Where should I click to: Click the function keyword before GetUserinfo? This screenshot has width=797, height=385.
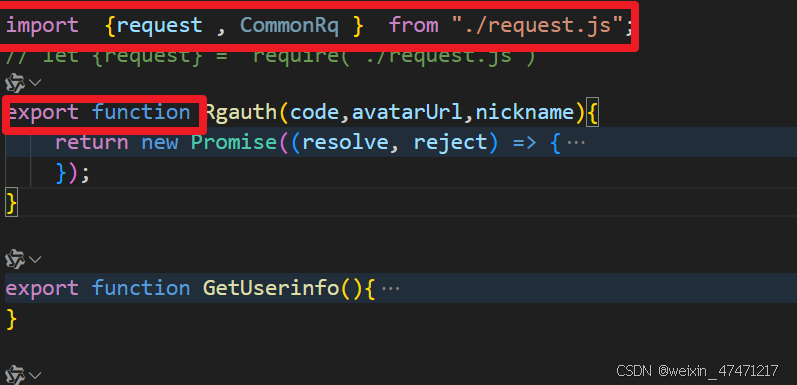[141, 288]
